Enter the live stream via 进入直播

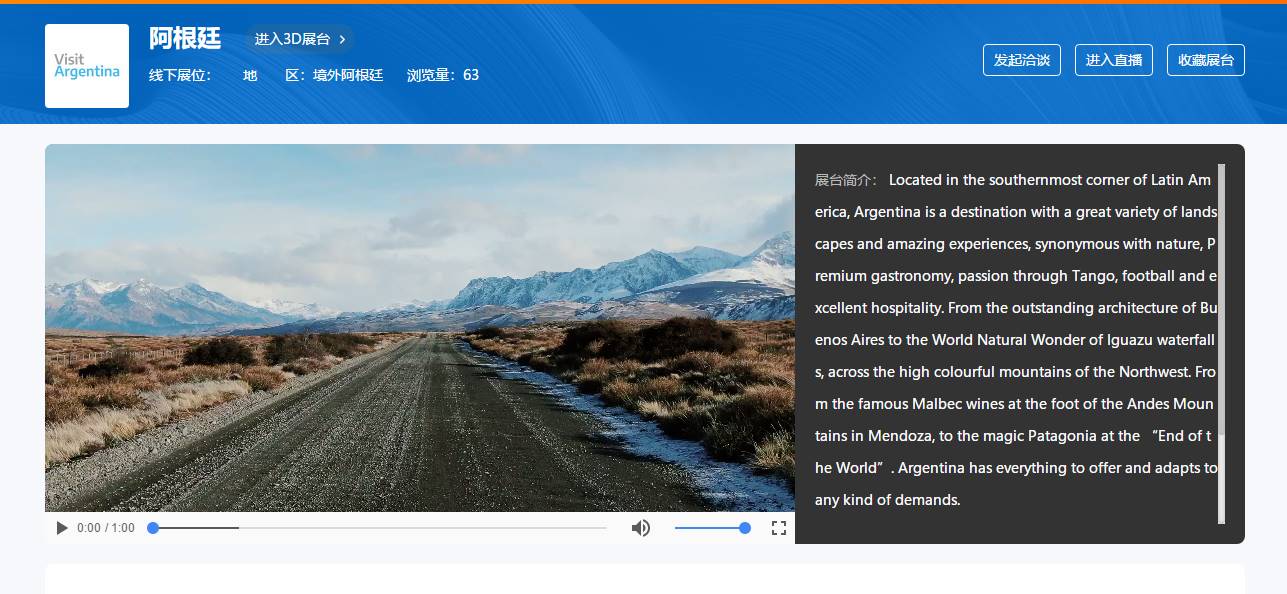(x=1114, y=60)
